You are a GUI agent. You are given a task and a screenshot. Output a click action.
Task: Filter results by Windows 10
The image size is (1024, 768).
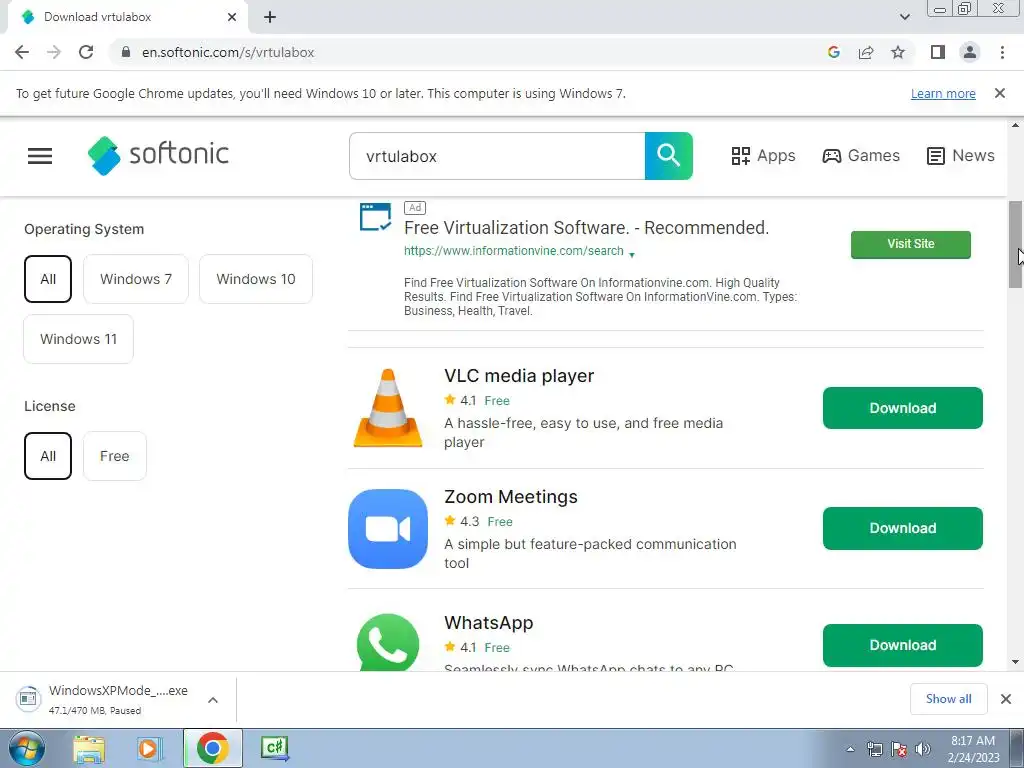coord(256,279)
